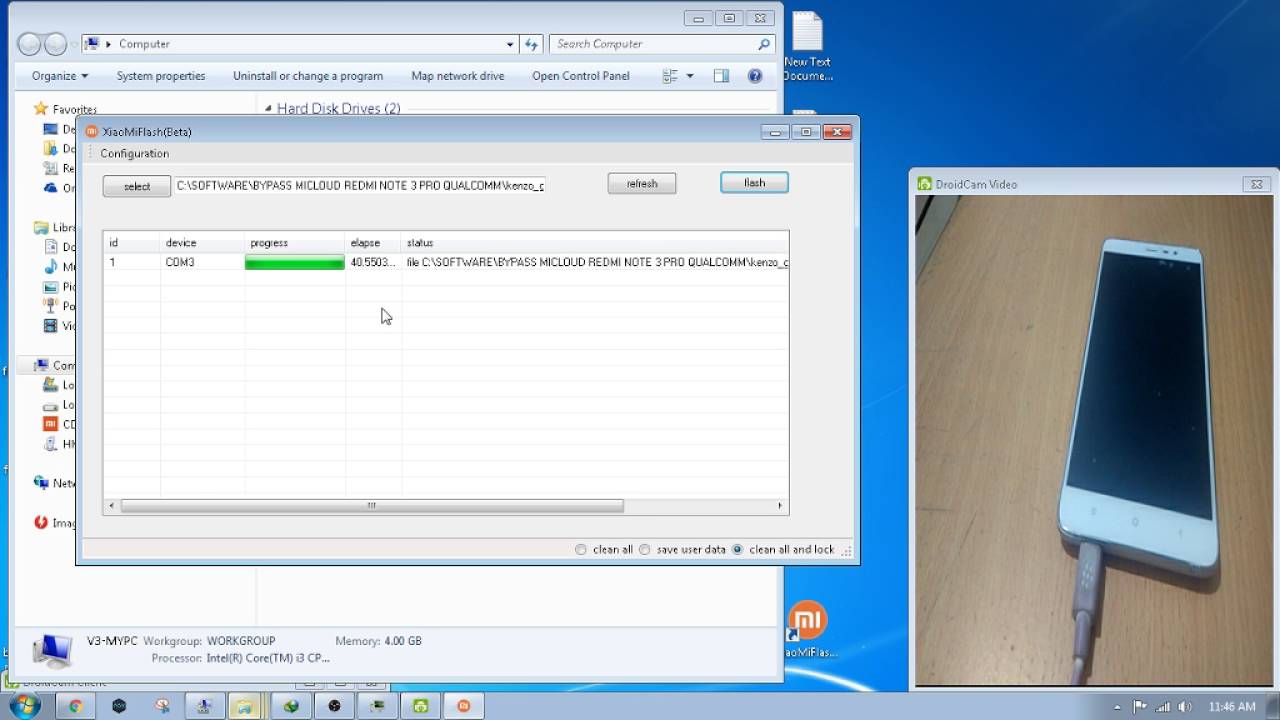This screenshot has width=1280, height=720.
Task: Open Action Center flag tray icon
Action: pyautogui.click(x=1141, y=707)
